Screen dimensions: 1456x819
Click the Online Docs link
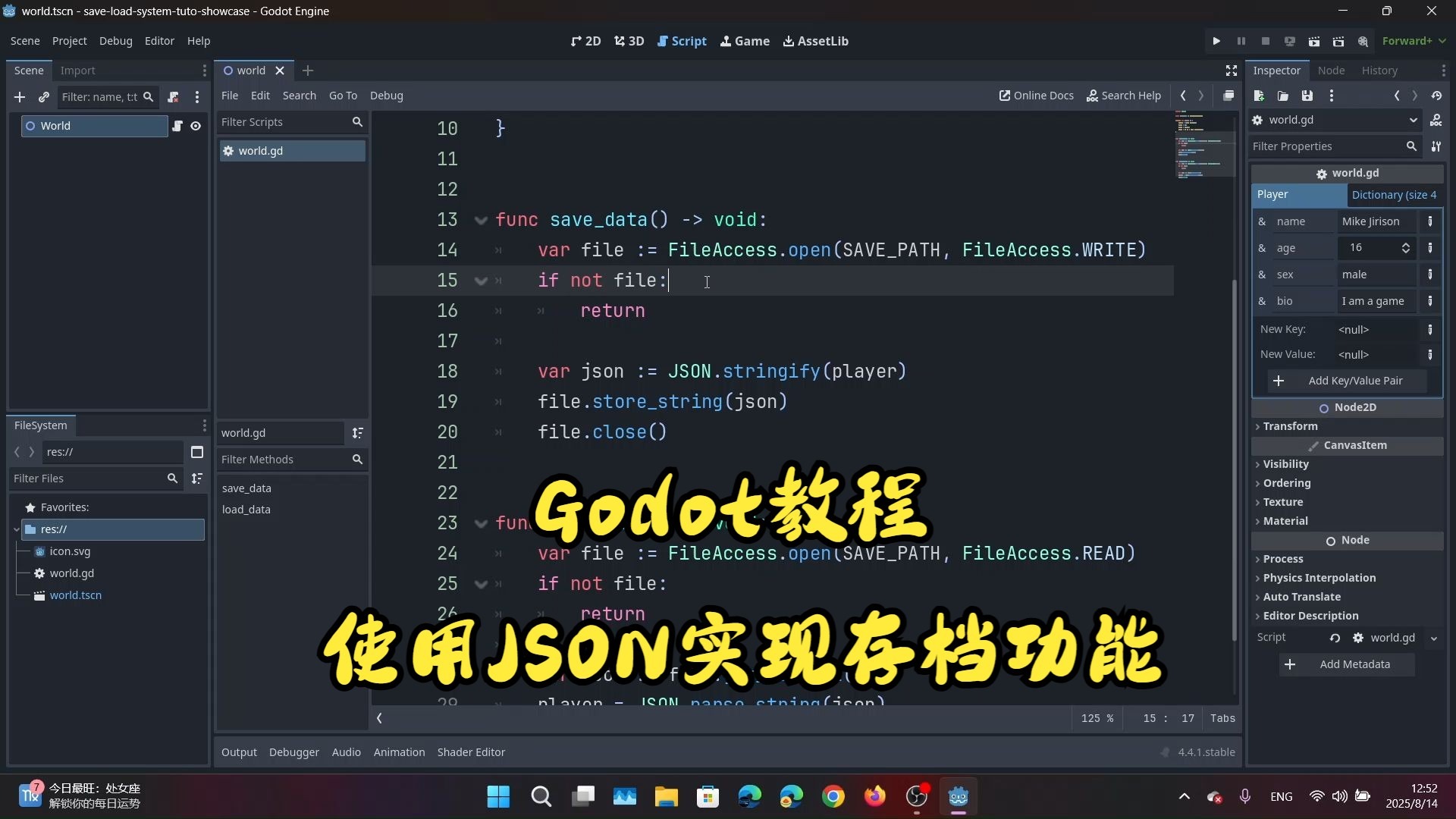[x=1037, y=96]
